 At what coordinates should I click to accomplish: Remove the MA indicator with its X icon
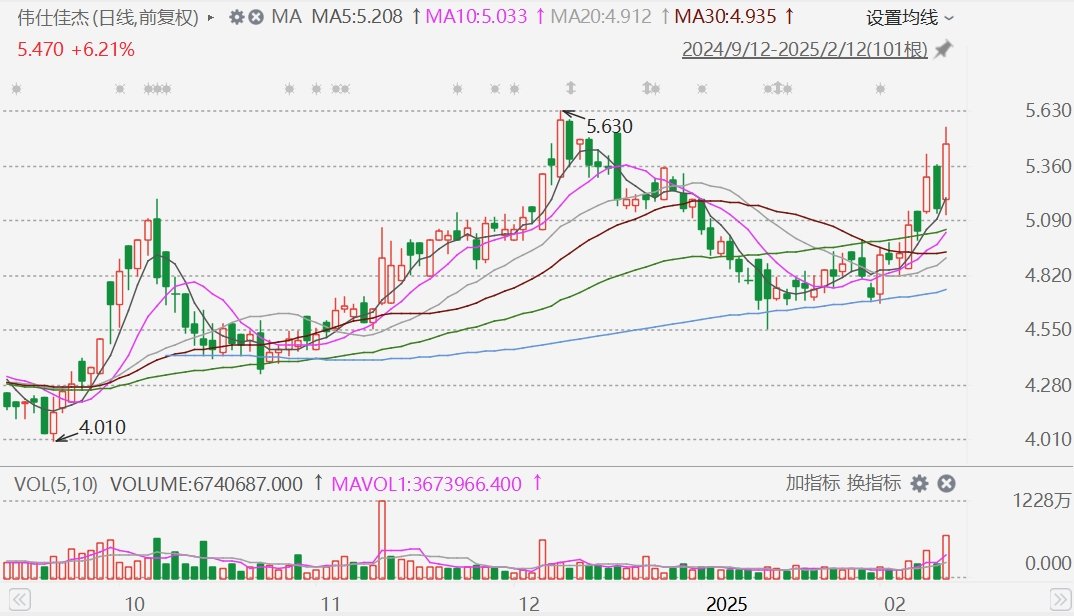[255, 17]
